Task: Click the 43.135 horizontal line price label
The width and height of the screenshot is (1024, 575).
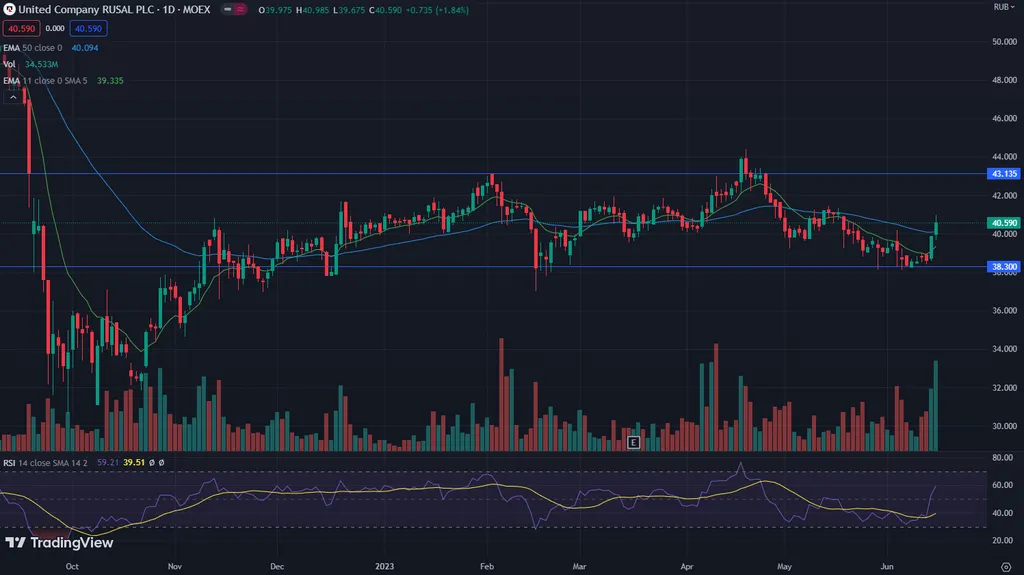Action: pos(1002,174)
